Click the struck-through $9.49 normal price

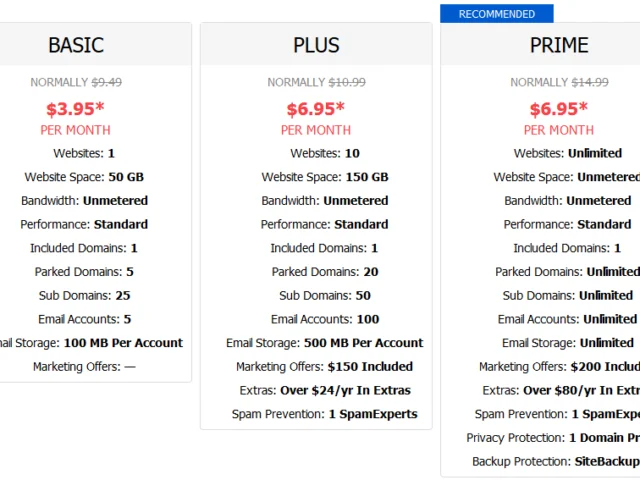click(x=107, y=82)
